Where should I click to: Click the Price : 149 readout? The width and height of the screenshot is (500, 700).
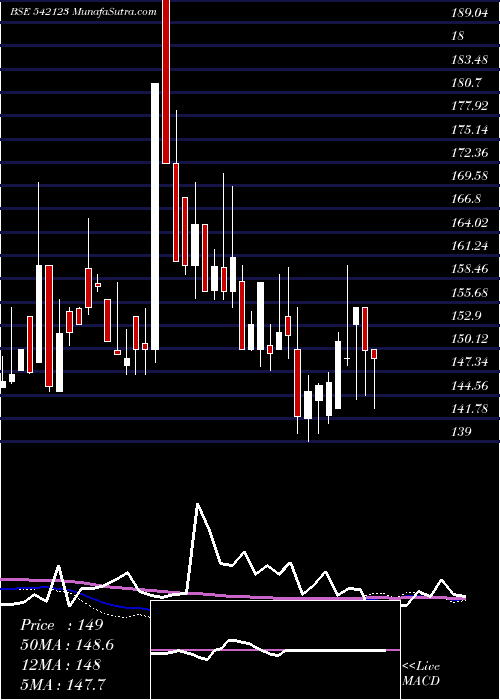(x=62, y=625)
